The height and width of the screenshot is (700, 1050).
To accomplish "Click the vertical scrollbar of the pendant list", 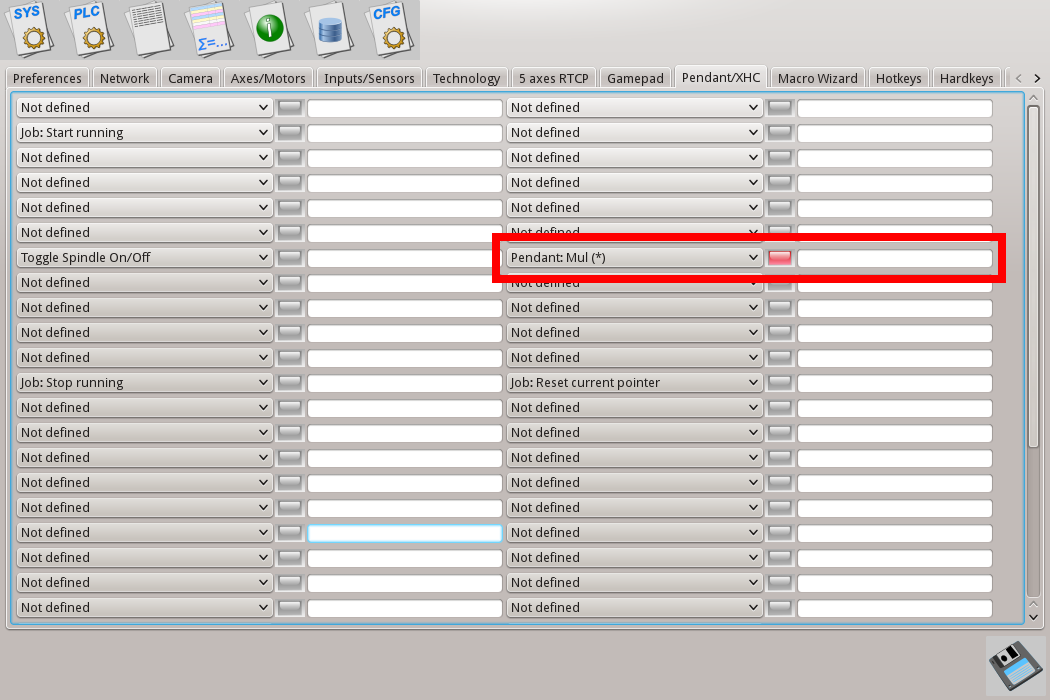I will tap(1034, 280).
